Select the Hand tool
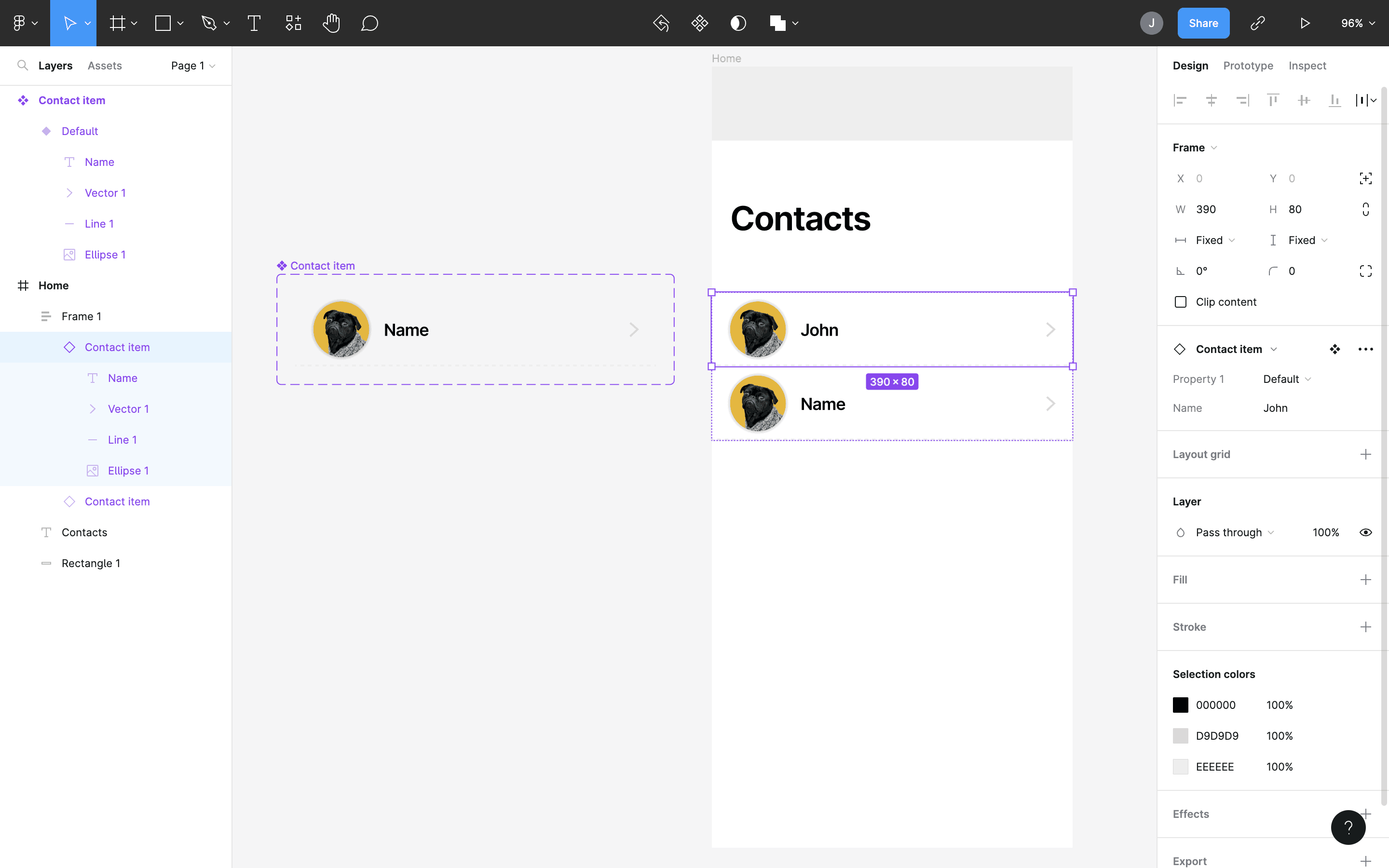 [x=331, y=23]
